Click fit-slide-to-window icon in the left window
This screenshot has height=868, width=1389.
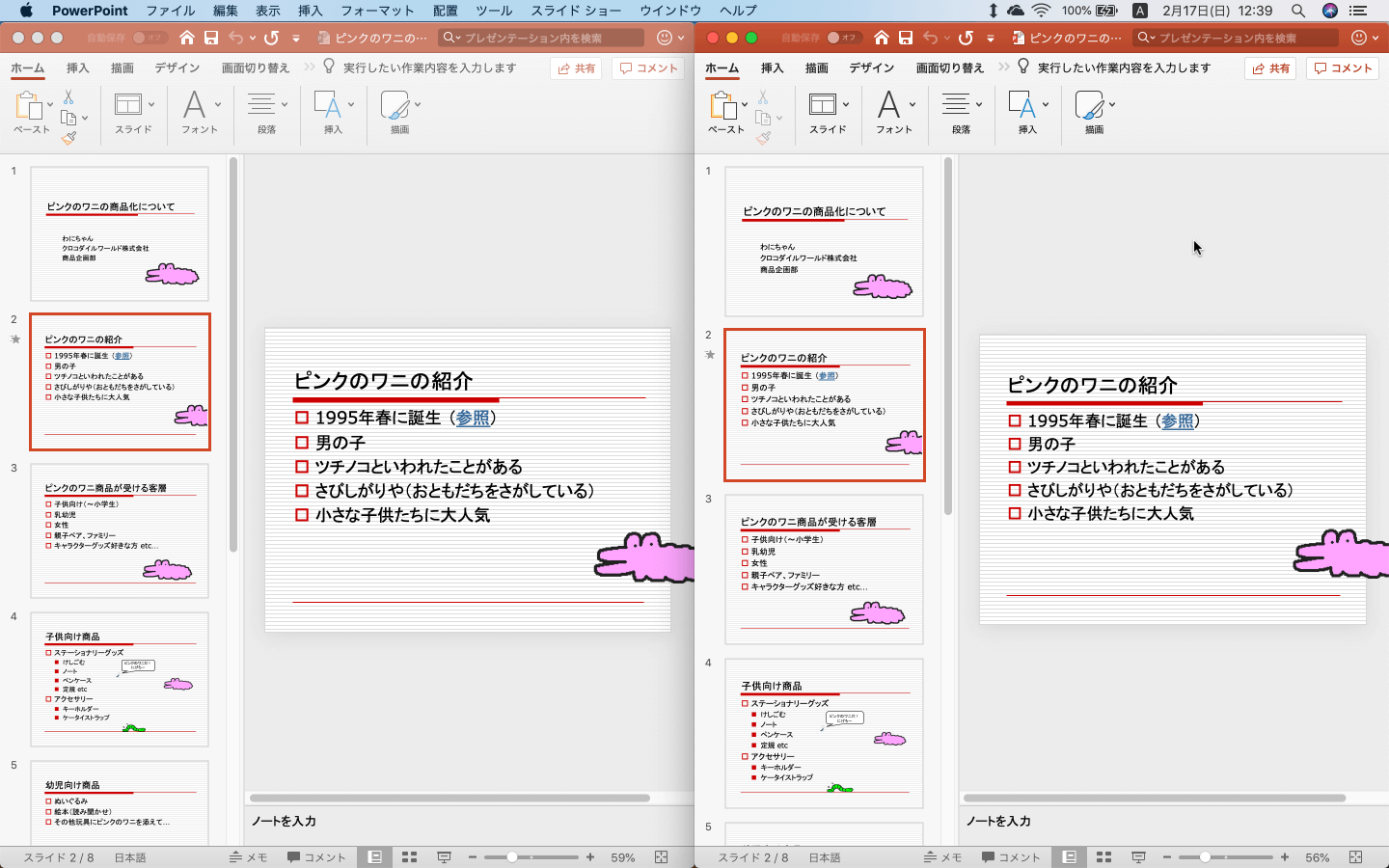tap(662, 857)
